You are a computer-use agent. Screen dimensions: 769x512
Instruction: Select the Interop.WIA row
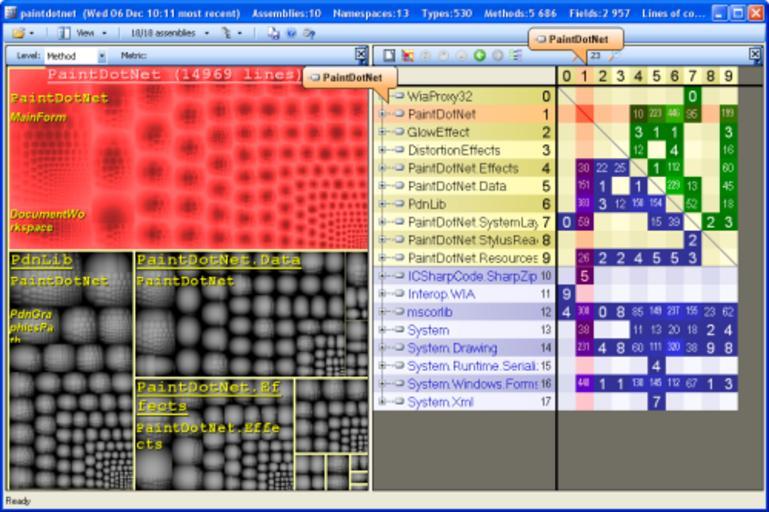pos(464,294)
